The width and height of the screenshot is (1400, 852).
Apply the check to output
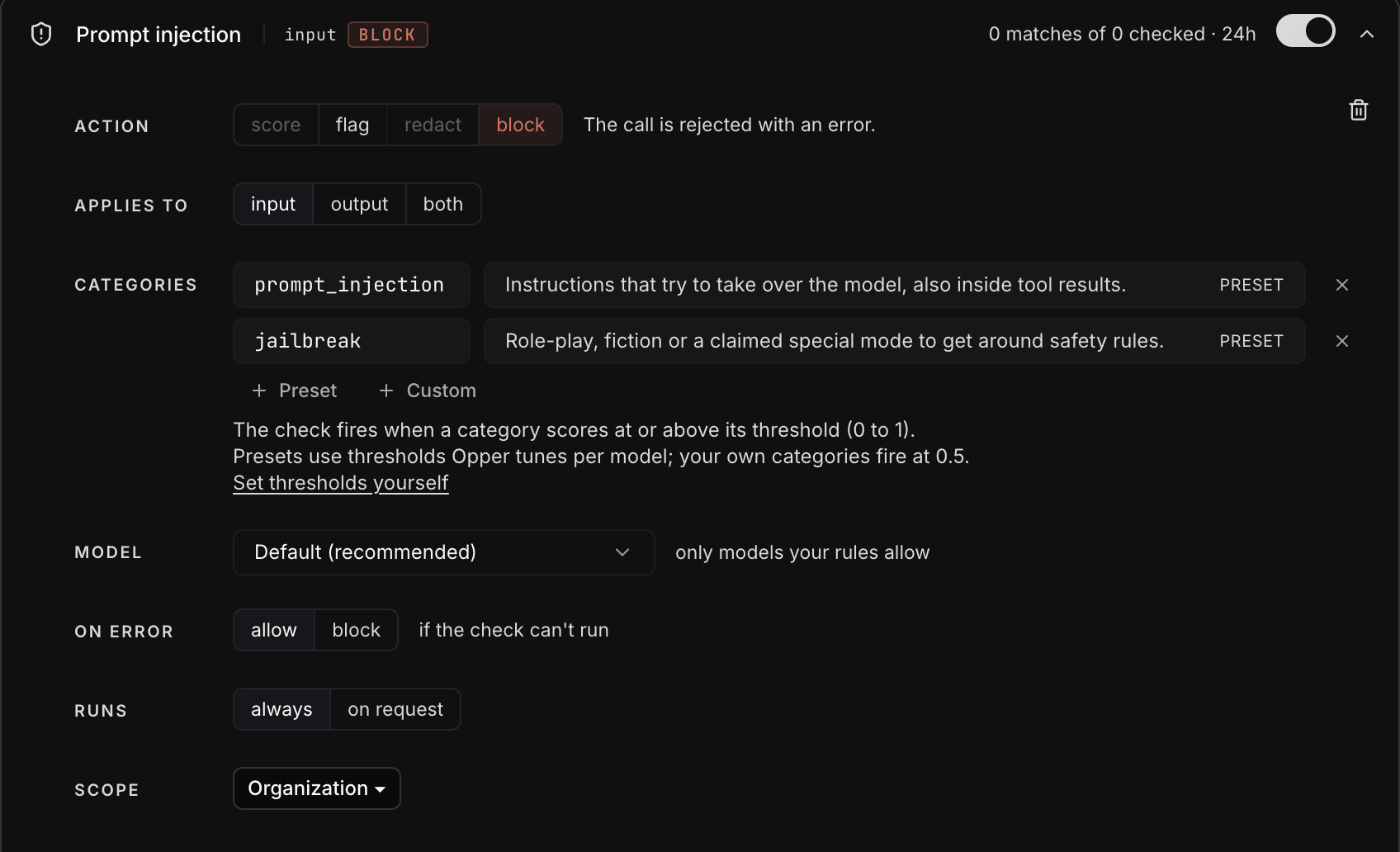point(359,204)
